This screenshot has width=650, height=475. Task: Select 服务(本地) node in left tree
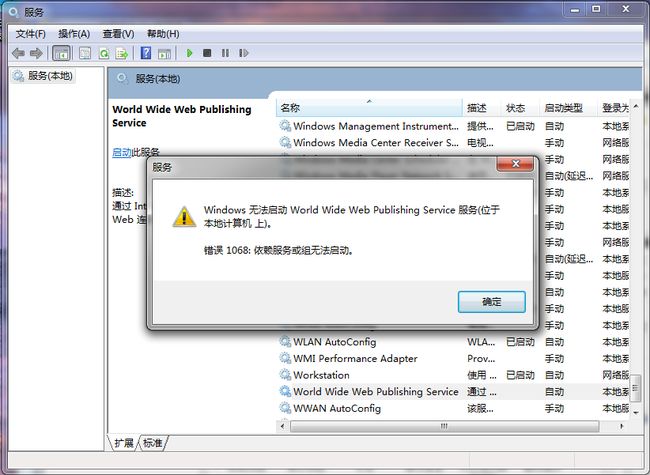[50, 76]
